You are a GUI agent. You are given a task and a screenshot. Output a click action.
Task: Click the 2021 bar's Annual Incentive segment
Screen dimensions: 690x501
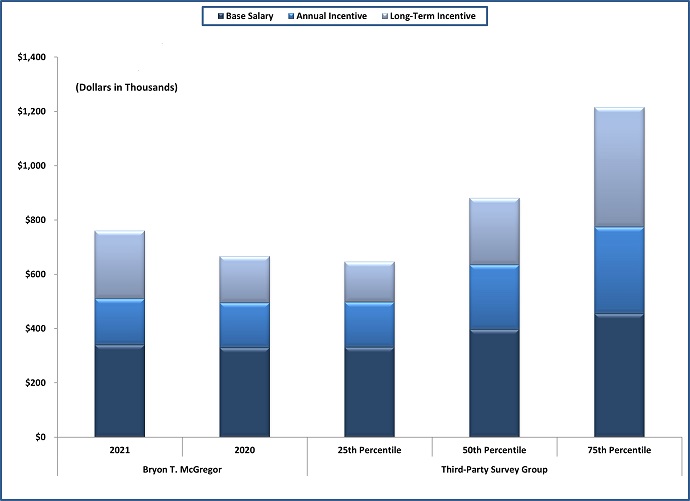(x=119, y=321)
